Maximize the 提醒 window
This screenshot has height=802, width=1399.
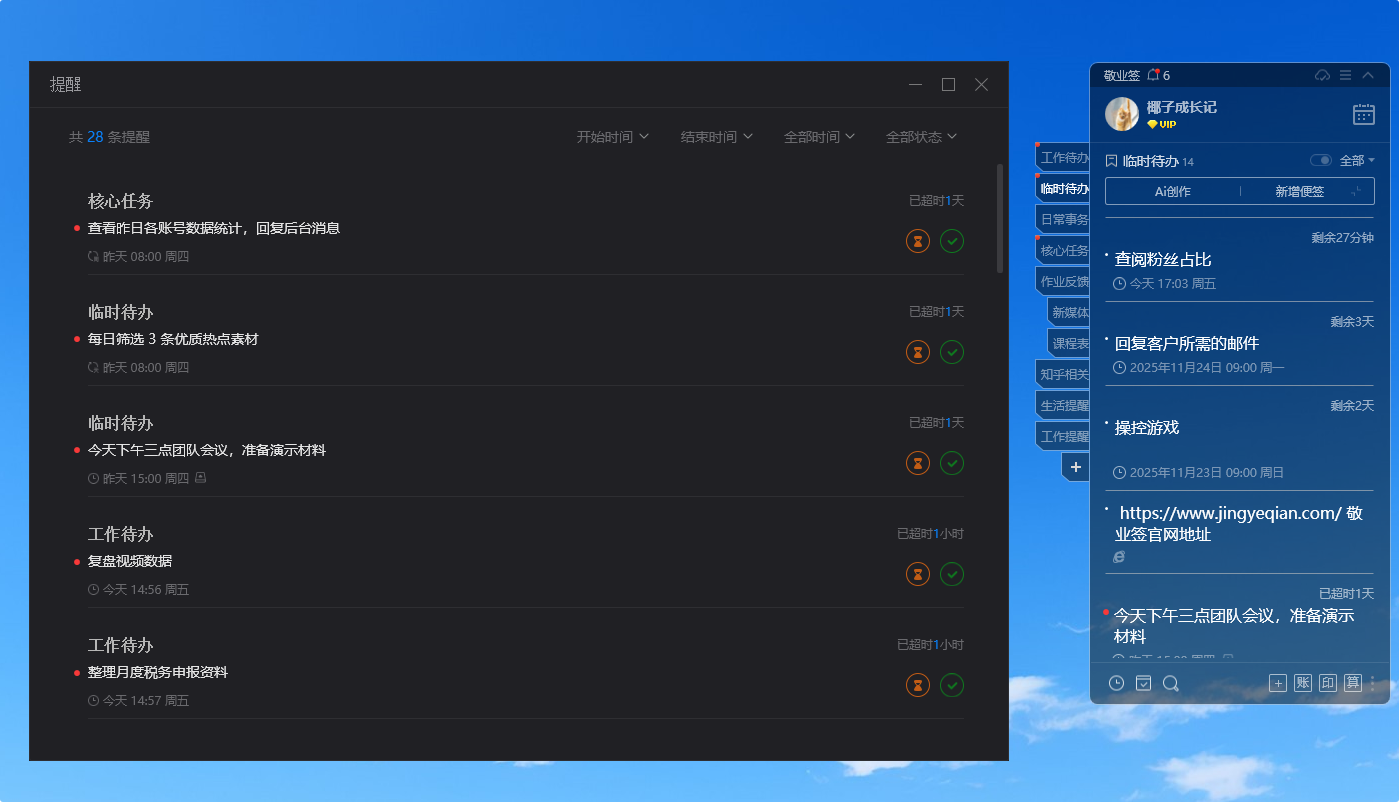948,85
